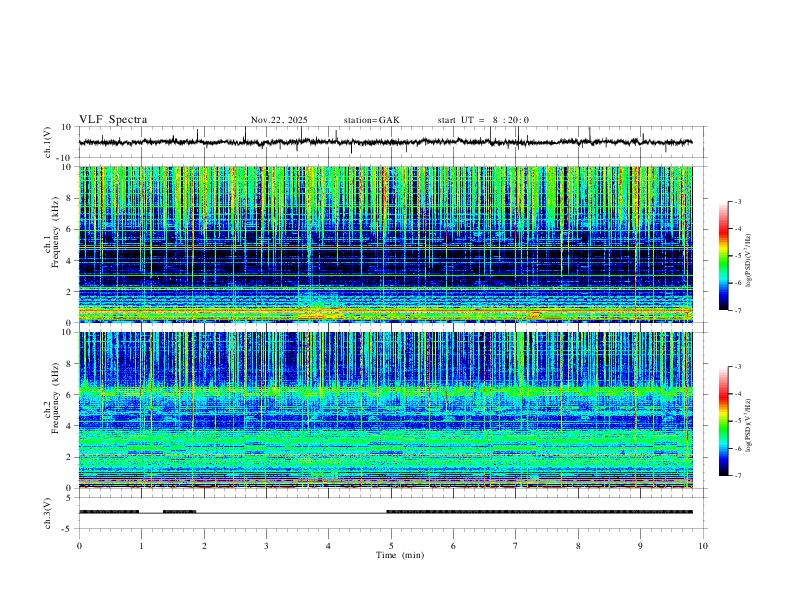Click the ch.1 color bar log(PSD) label
Viewport: 792px width, 612px height.
[749, 261]
